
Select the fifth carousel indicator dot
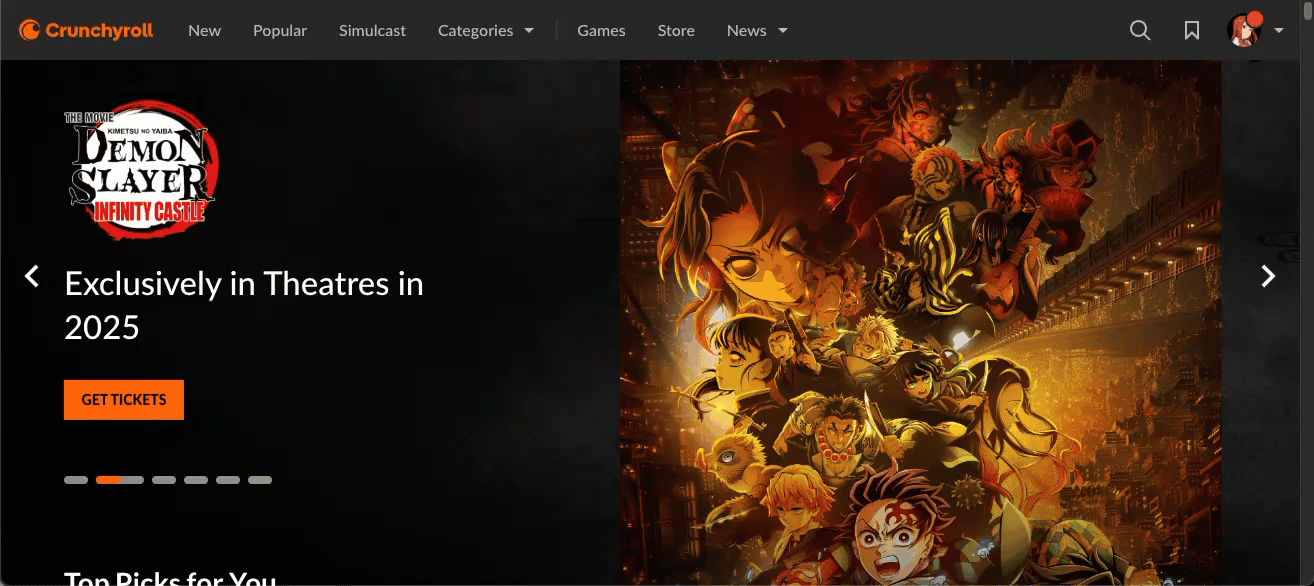click(x=228, y=480)
